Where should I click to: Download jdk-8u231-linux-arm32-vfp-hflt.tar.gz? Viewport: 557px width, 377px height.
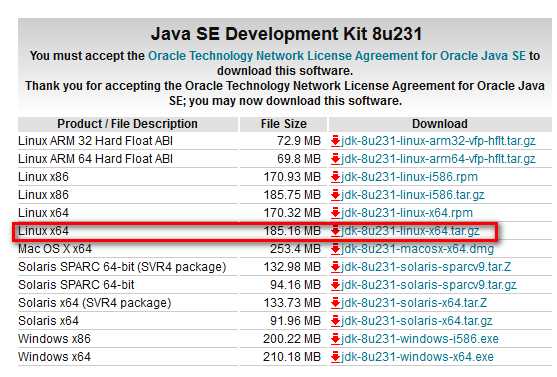pos(438,141)
